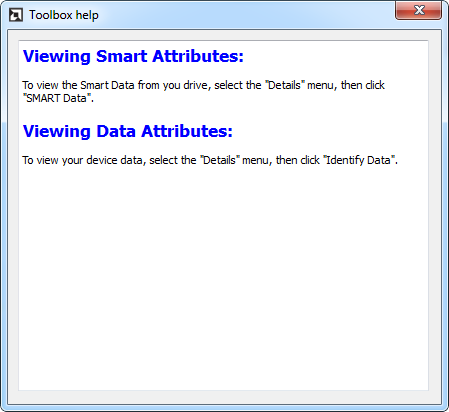This screenshot has height=412, width=449.
Task: Click the quoted "SMART Data" text
Action: 57,98
